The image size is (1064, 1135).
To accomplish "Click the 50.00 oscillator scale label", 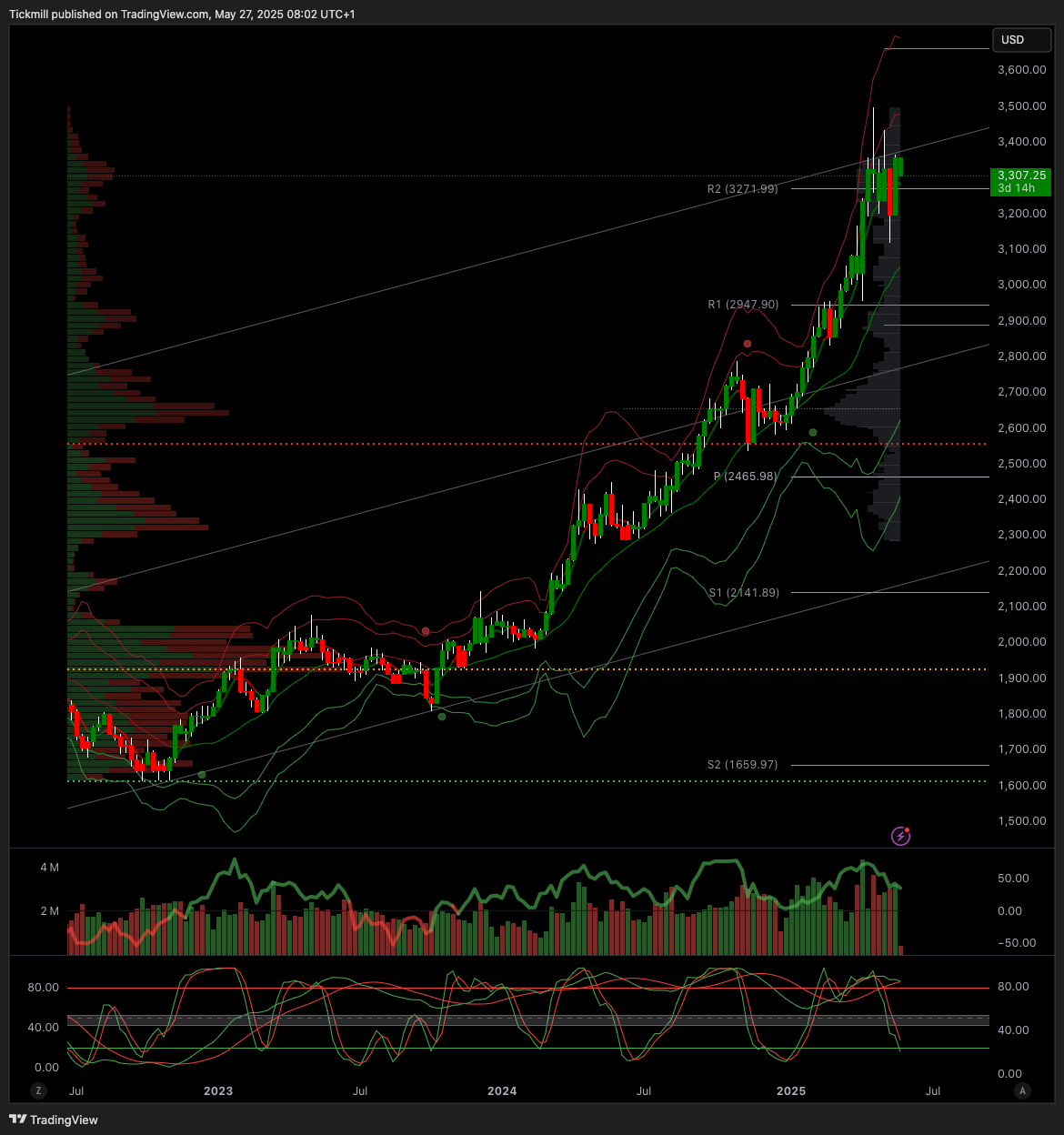I will click(1013, 879).
